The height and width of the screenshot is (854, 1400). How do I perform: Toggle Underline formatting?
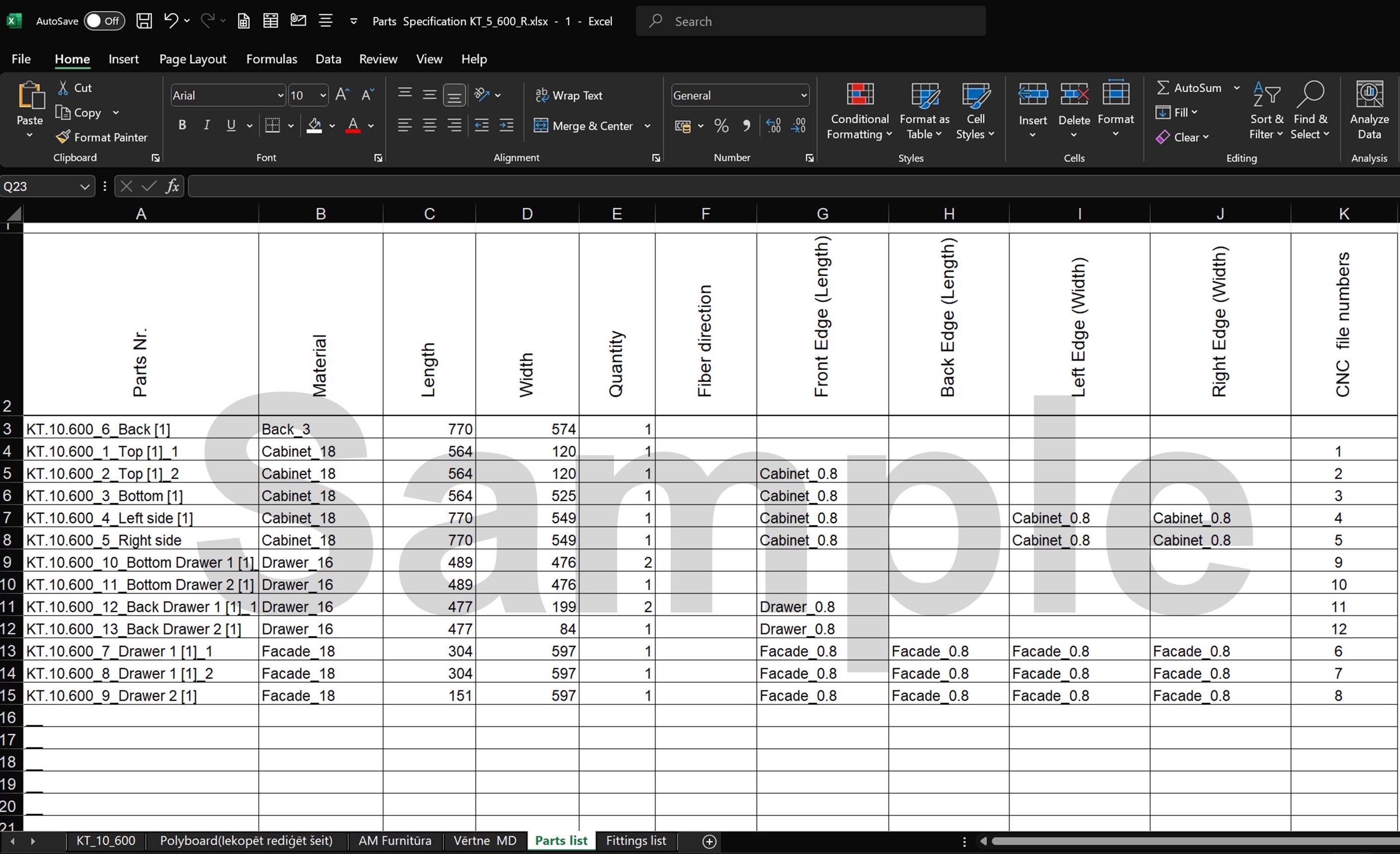coord(231,125)
